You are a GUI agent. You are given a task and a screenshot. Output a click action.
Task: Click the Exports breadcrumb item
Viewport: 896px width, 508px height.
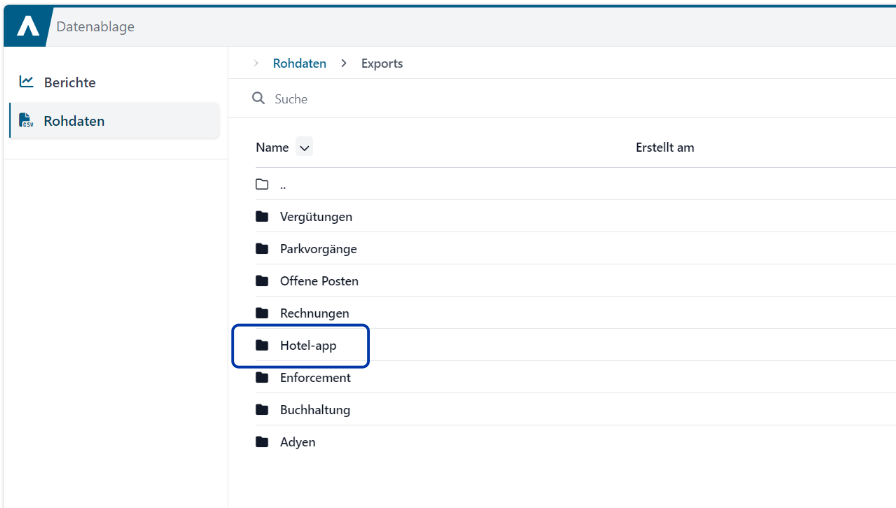click(x=382, y=63)
